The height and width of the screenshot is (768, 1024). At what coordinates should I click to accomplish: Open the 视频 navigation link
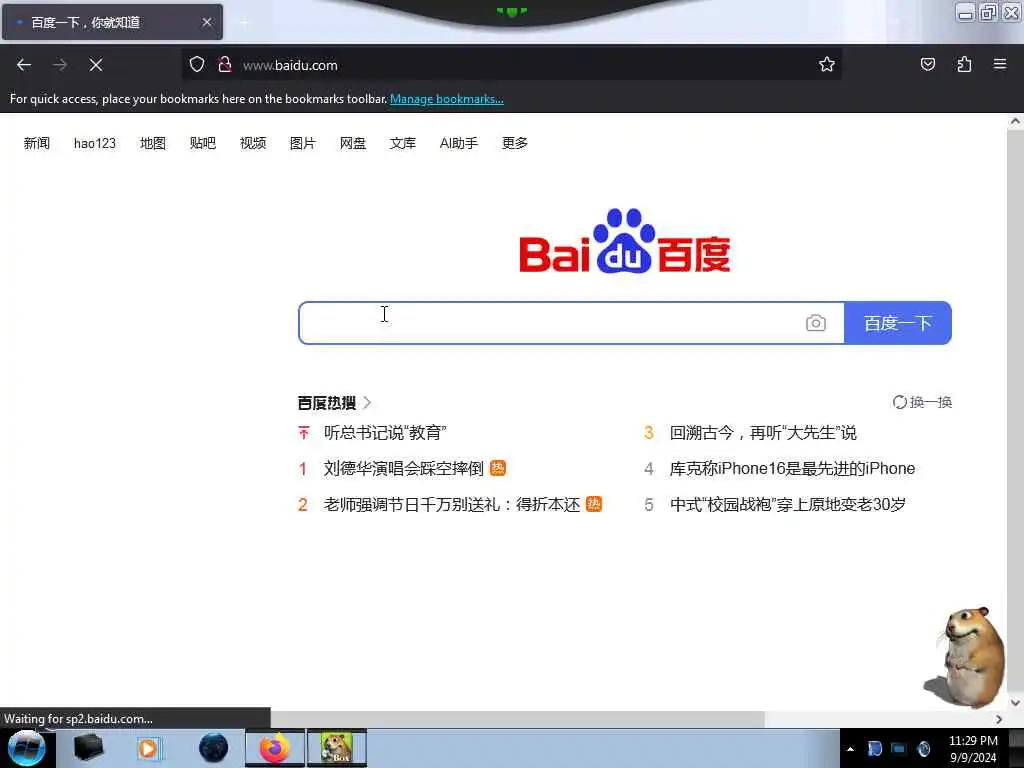253,143
